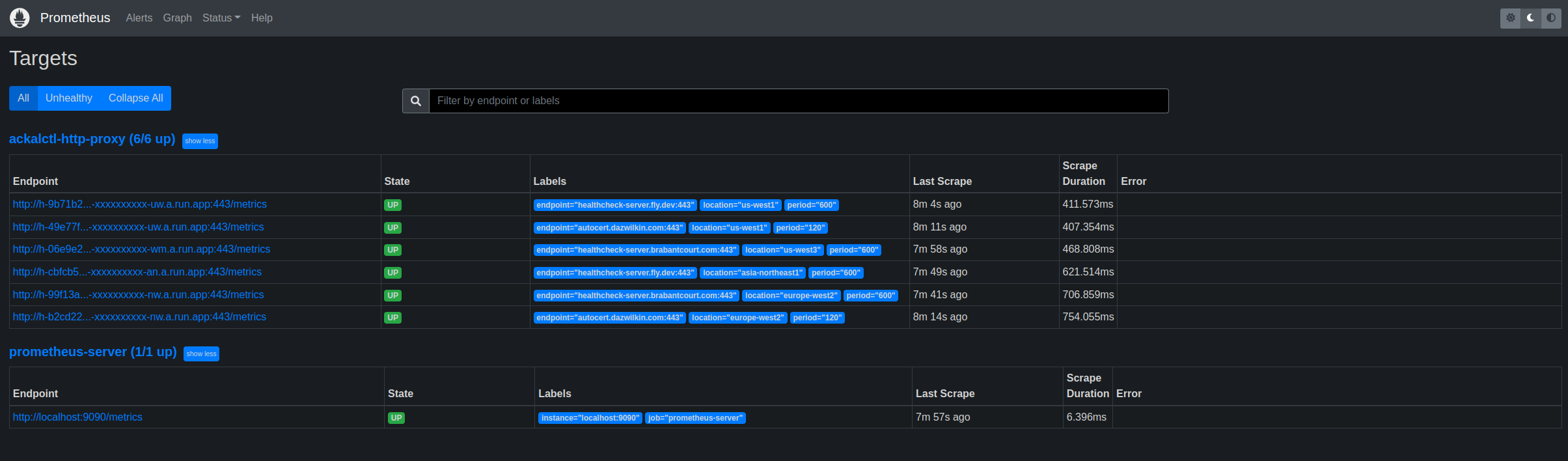Click the instance="localhost:9090" label

(x=590, y=418)
